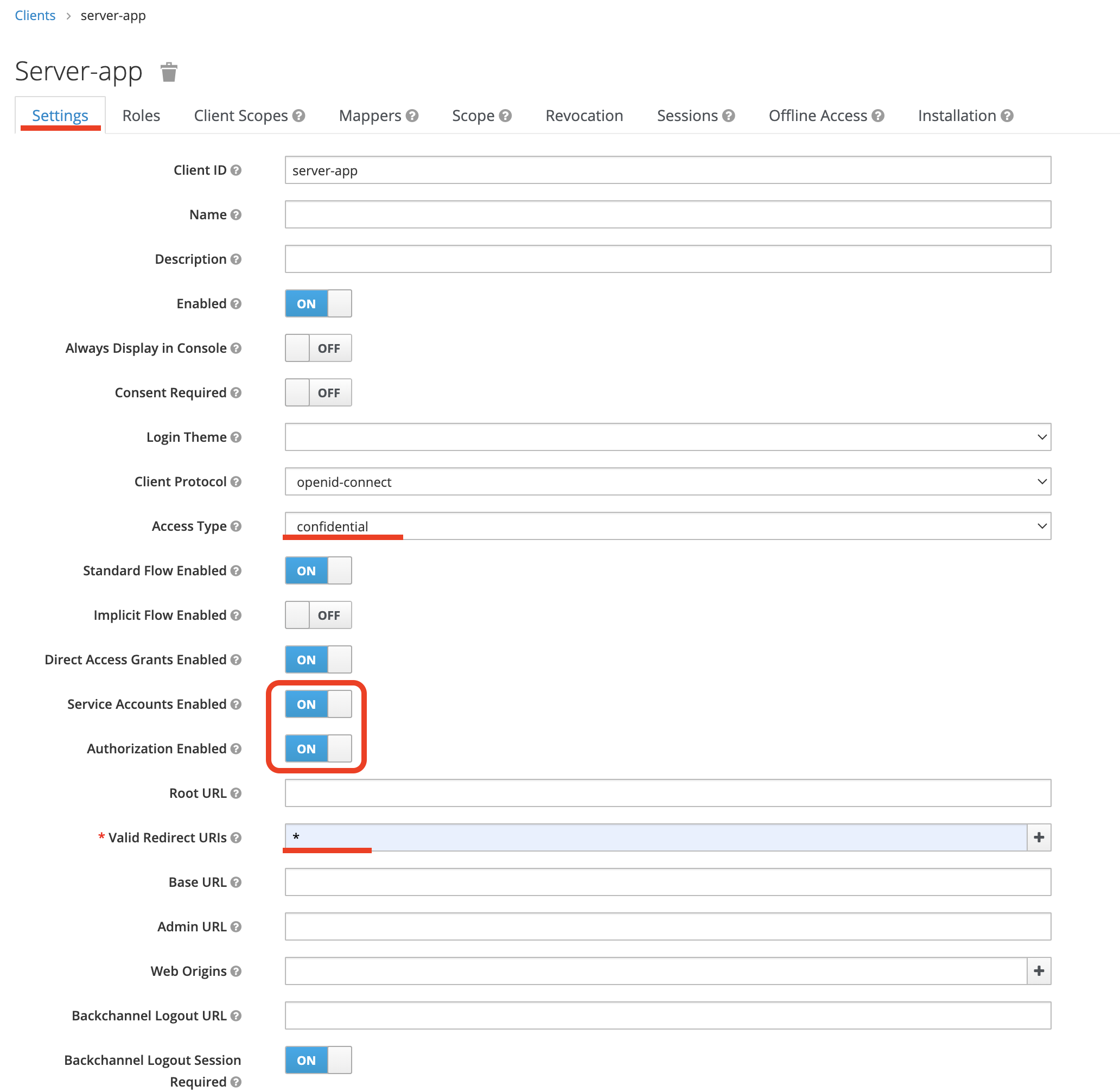Click the help icon beside Service Accounts Enabled
The width and height of the screenshot is (1120, 1092).
point(236,704)
